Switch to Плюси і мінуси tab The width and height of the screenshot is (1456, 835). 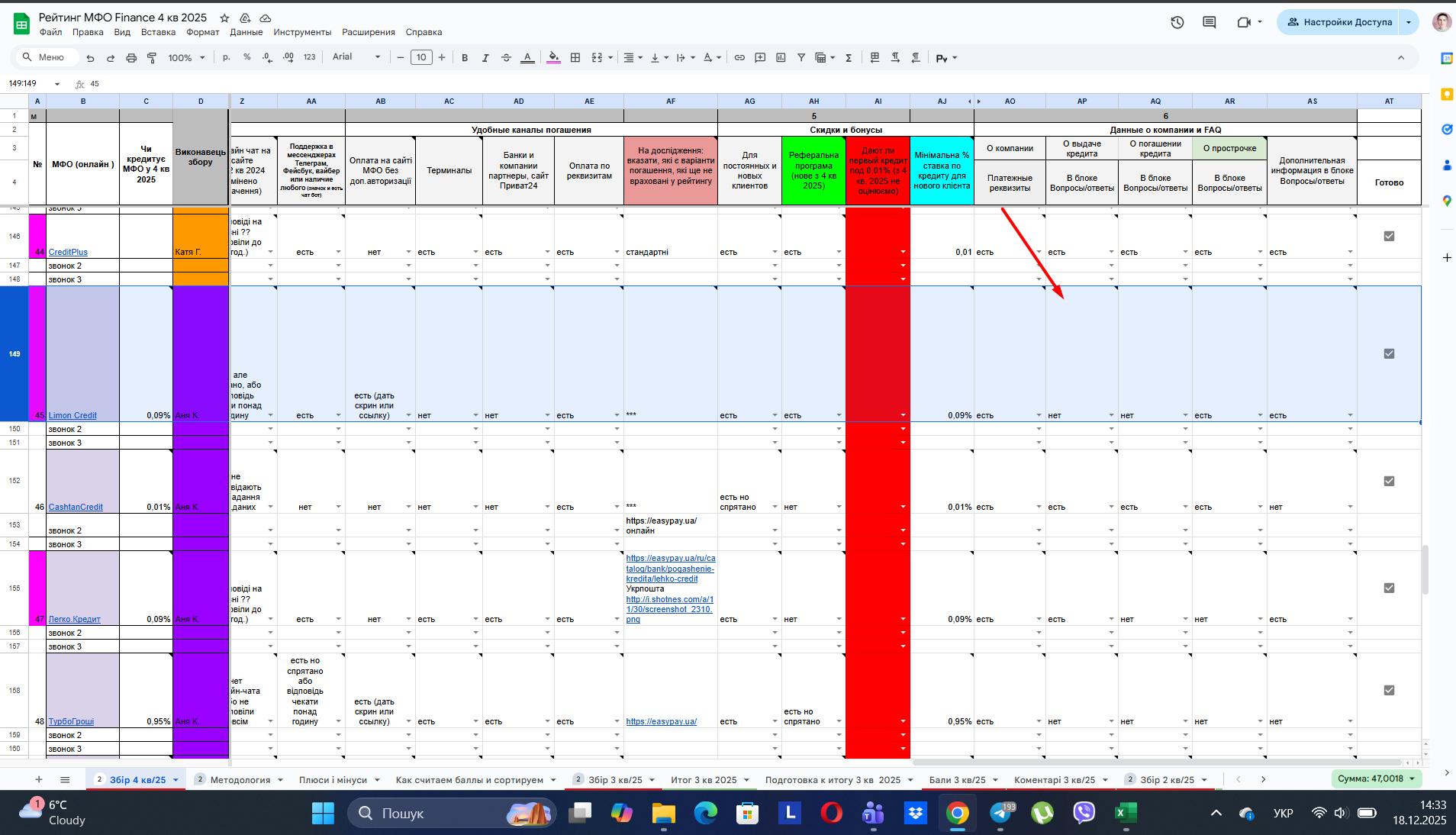coord(333,780)
